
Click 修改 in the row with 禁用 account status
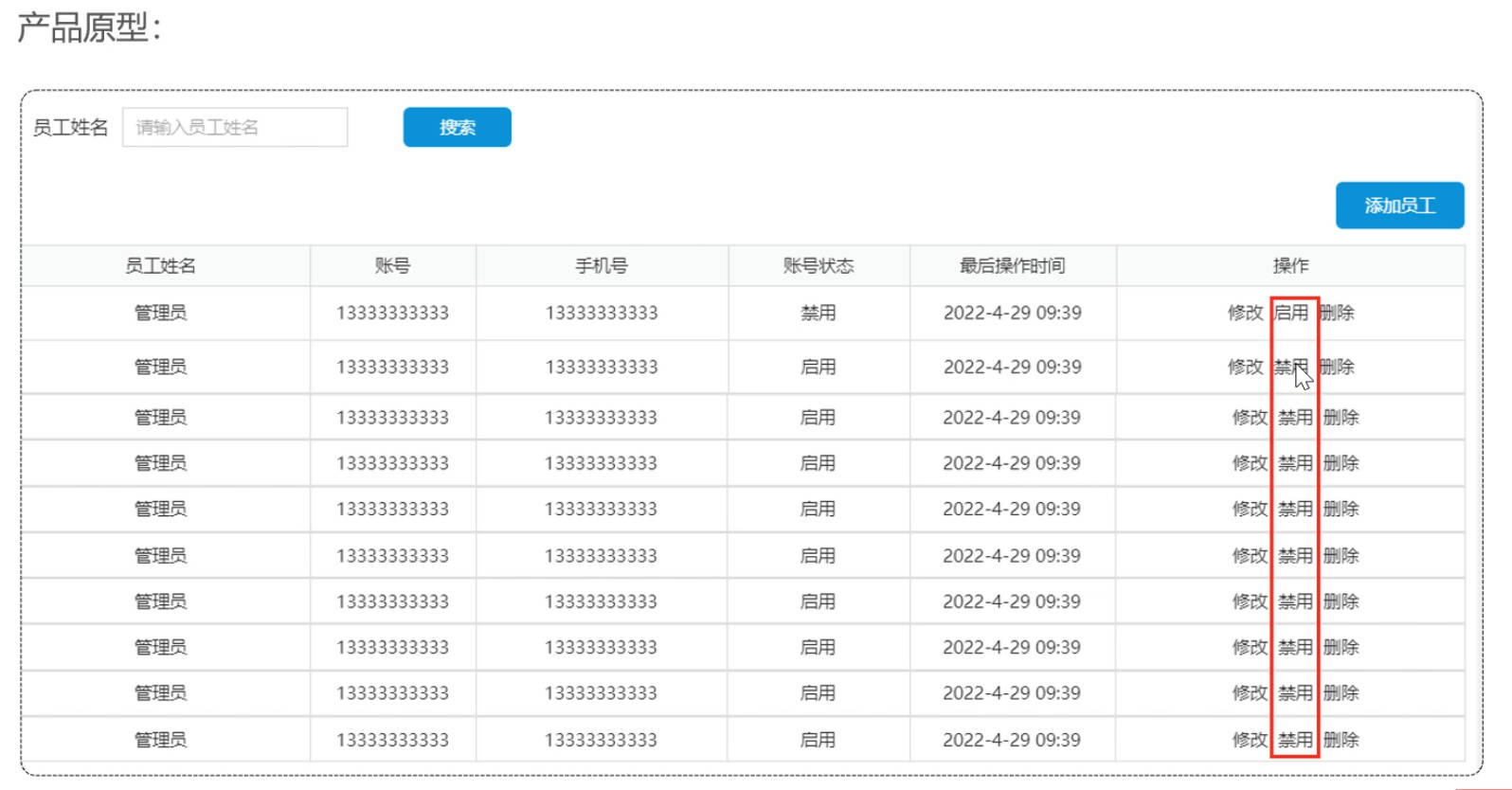(1246, 313)
